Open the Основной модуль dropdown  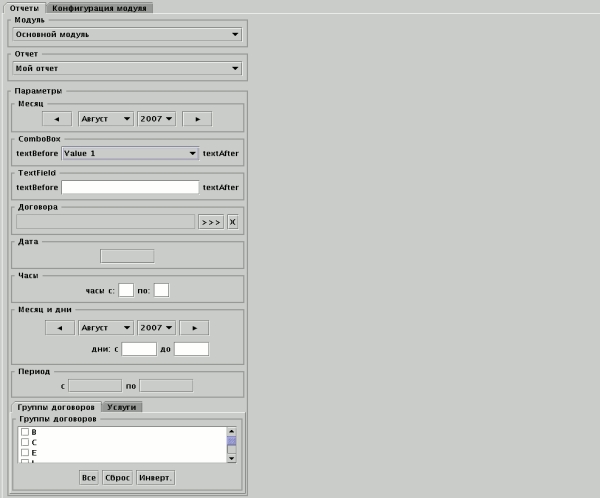point(129,34)
